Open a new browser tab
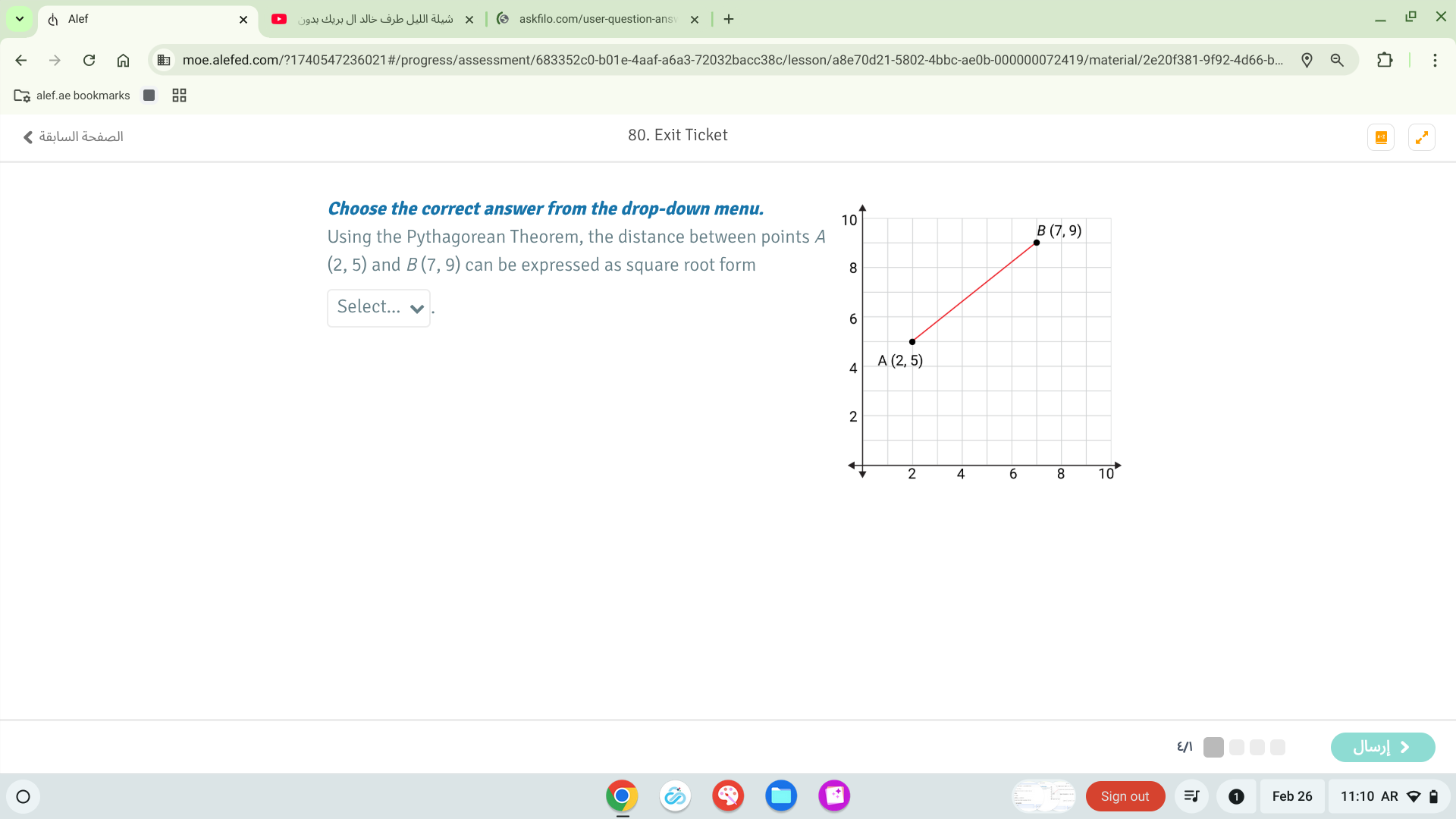The image size is (1456, 819). pyautogui.click(x=729, y=19)
